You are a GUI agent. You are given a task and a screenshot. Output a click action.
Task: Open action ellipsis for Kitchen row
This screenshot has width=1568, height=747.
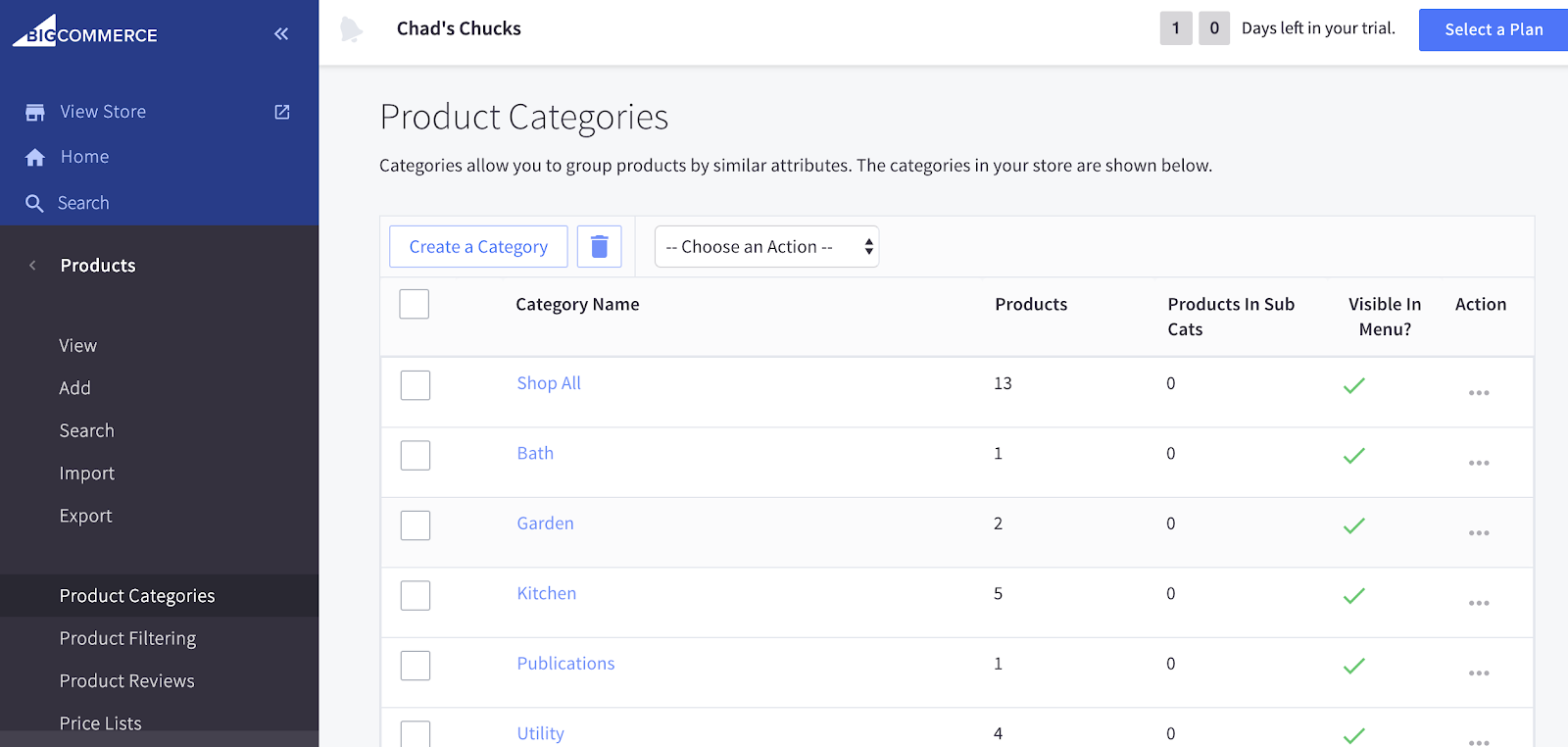(x=1478, y=603)
